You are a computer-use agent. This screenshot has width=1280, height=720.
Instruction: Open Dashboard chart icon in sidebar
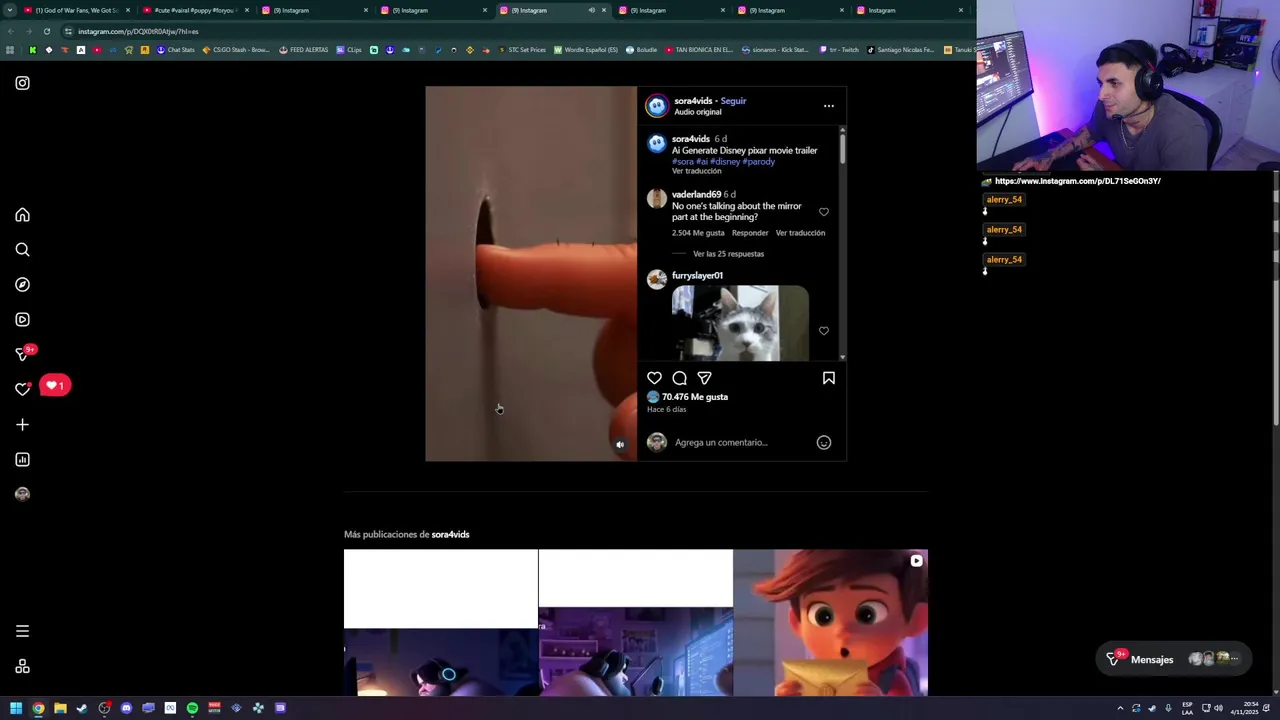(22, 460)
